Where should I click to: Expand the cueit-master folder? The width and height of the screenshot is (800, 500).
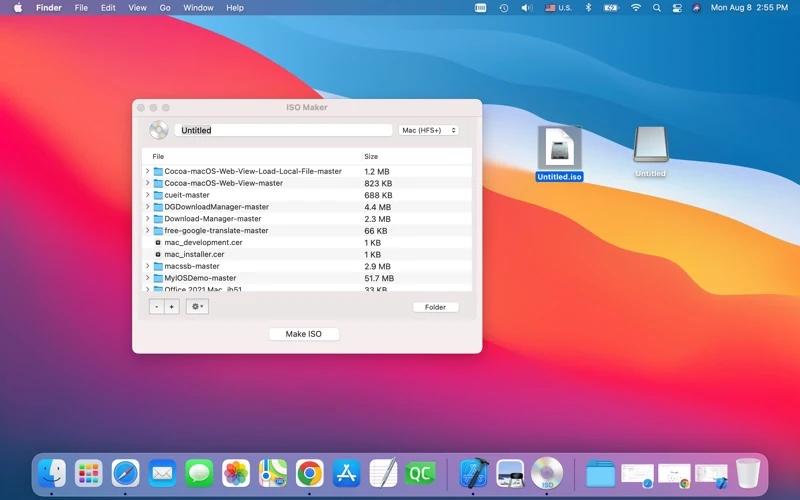[x=147, y=194]
